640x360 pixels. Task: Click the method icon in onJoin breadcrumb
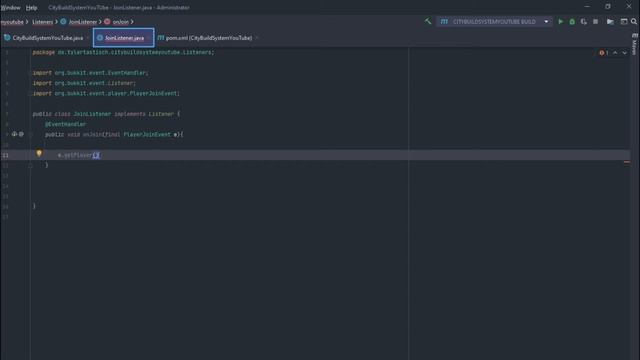[107, 22]
